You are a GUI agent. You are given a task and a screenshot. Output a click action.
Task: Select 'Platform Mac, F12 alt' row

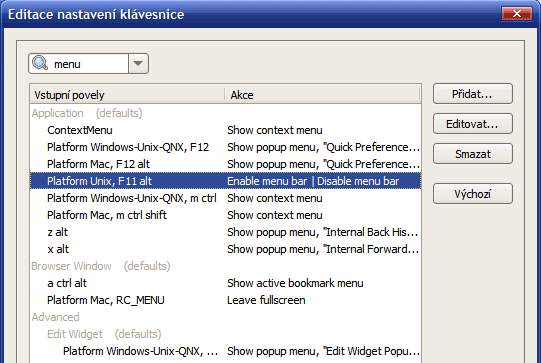(x=225, y=164)
